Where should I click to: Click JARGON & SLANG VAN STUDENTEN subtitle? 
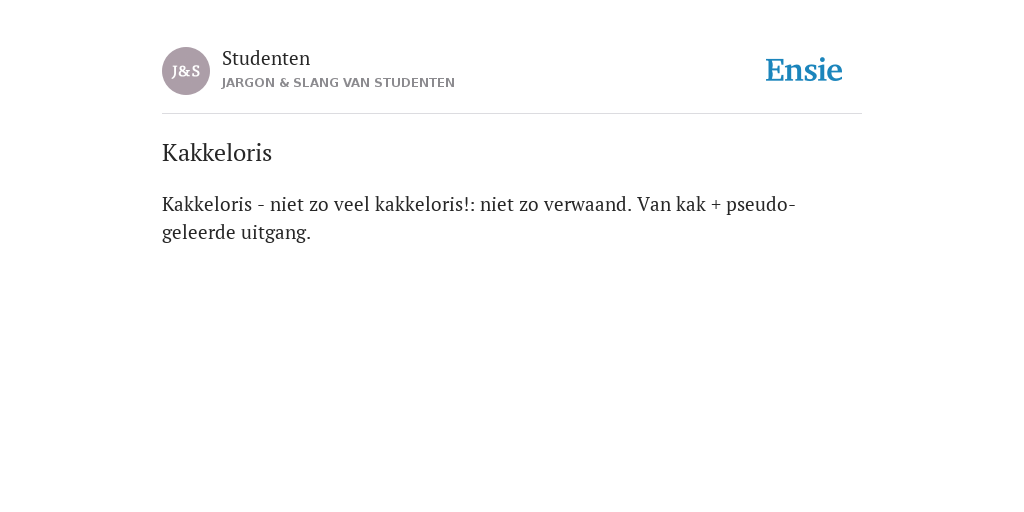(x=338, y=83)
